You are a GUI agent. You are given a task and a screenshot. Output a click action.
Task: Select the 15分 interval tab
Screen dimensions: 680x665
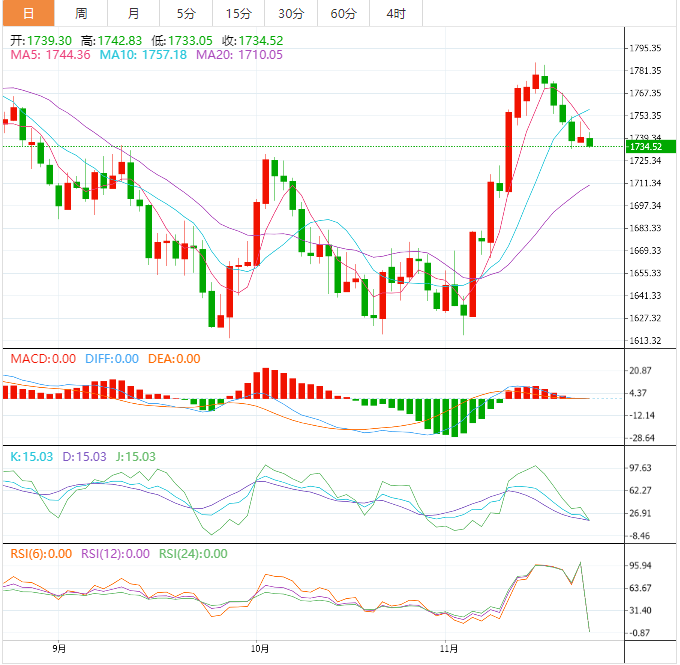point(238,13)
